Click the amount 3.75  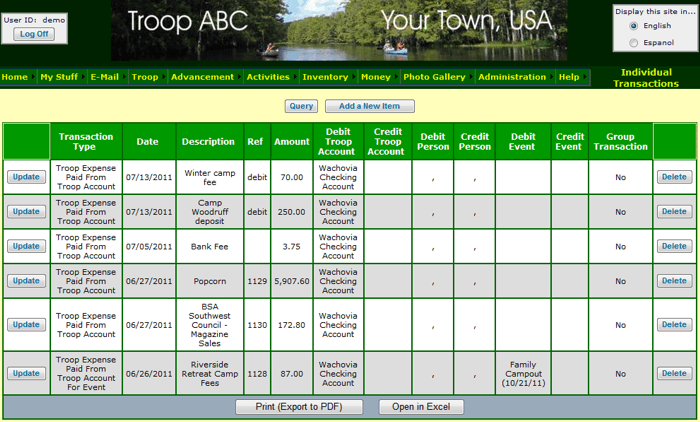[x=292, y=247]
